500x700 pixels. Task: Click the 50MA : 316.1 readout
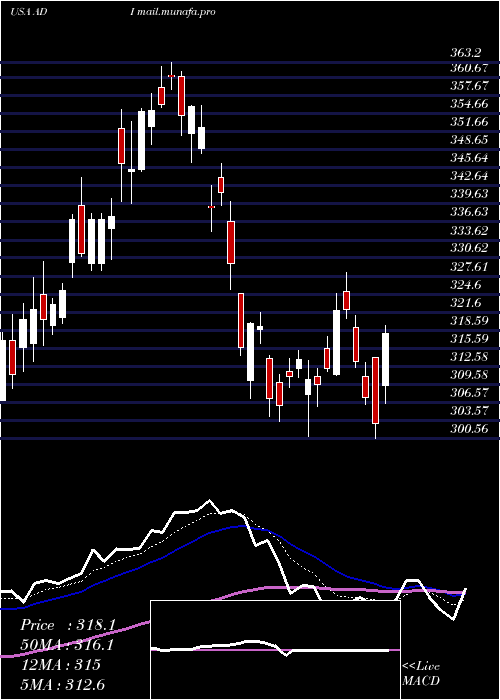[x=67, y=645]
